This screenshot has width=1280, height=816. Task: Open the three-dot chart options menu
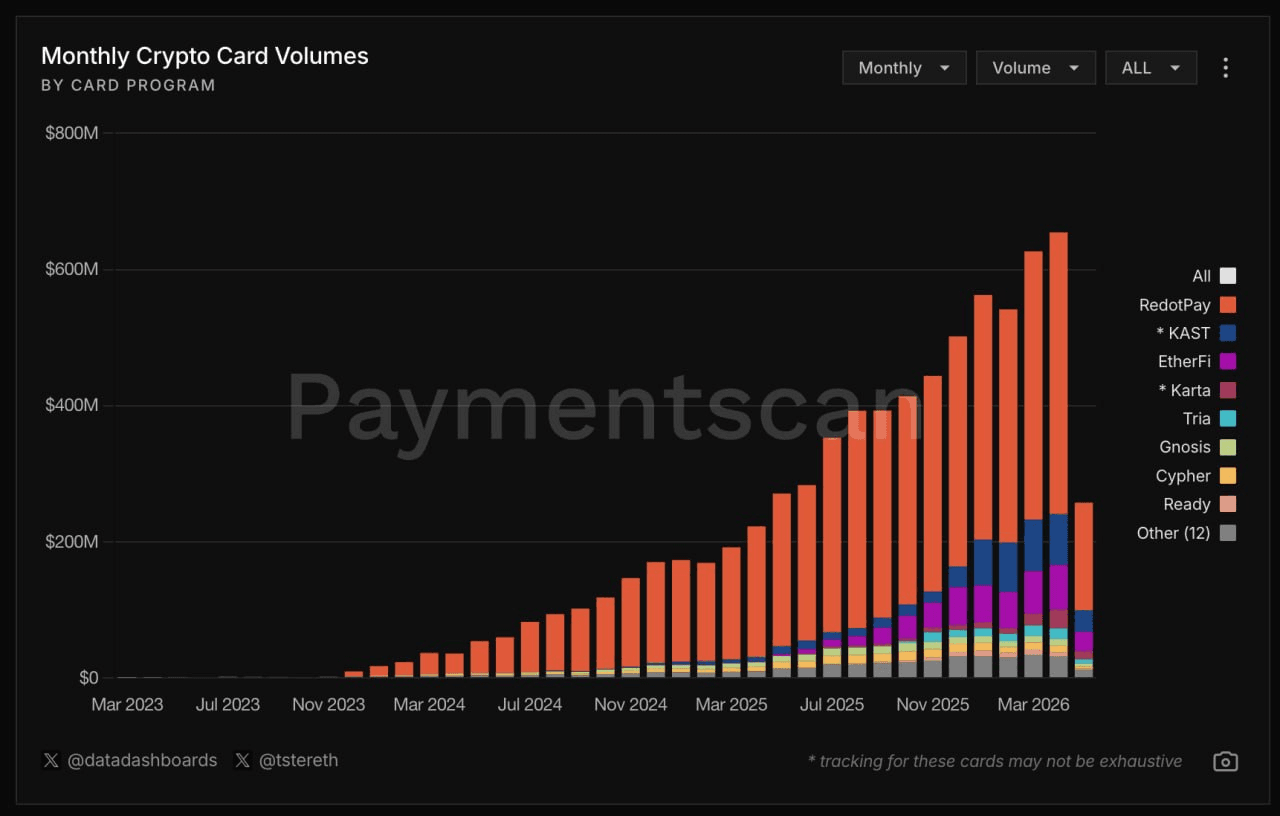click(1225, 68)
